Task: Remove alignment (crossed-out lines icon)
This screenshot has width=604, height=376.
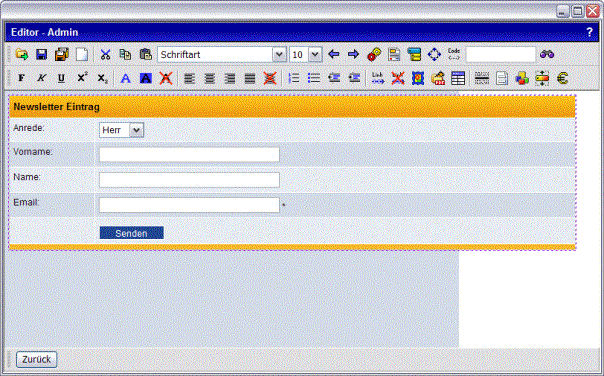Action: tap(270, 78)
